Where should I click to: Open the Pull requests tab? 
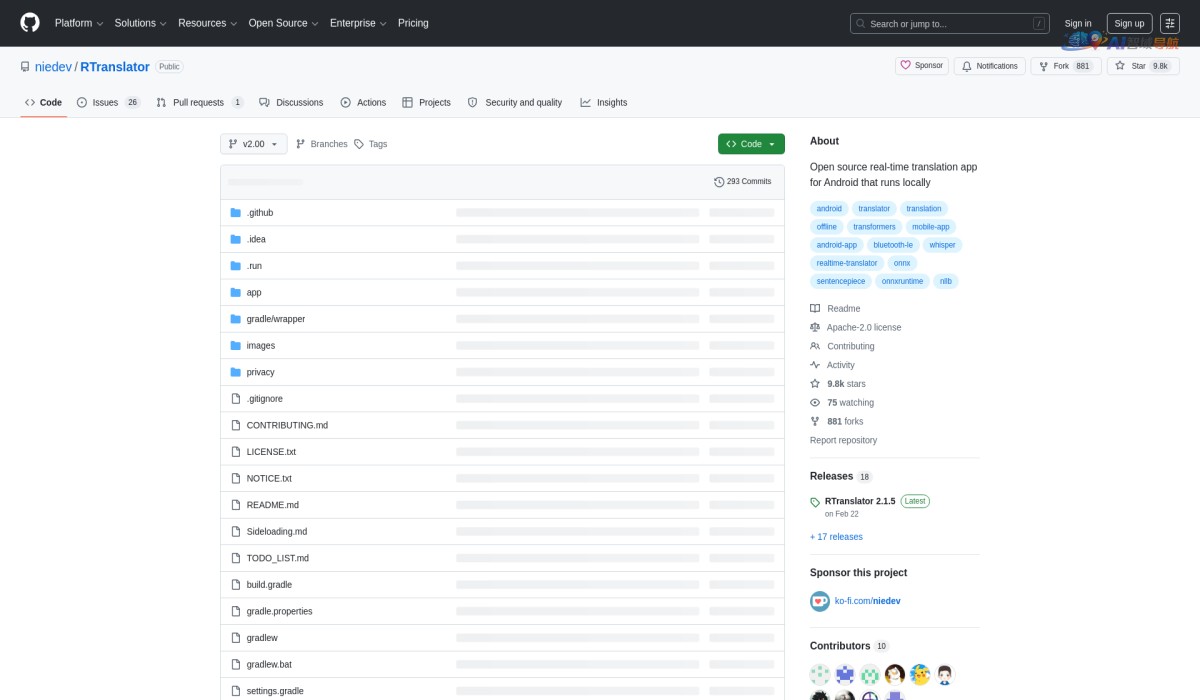pyautogui.click(x=199, y=102)
